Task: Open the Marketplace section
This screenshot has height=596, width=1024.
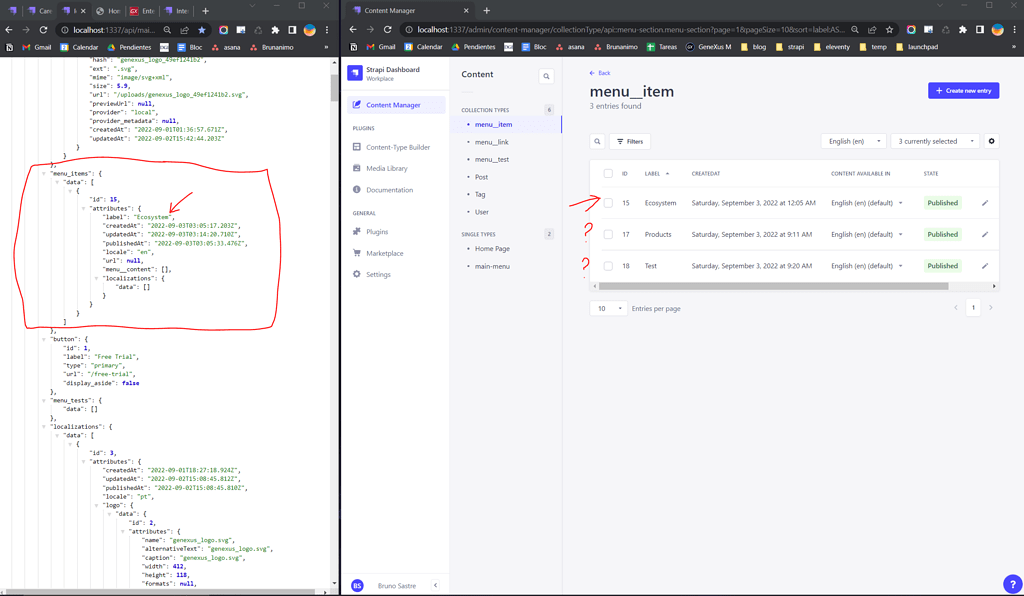Action: click(391, 253)
